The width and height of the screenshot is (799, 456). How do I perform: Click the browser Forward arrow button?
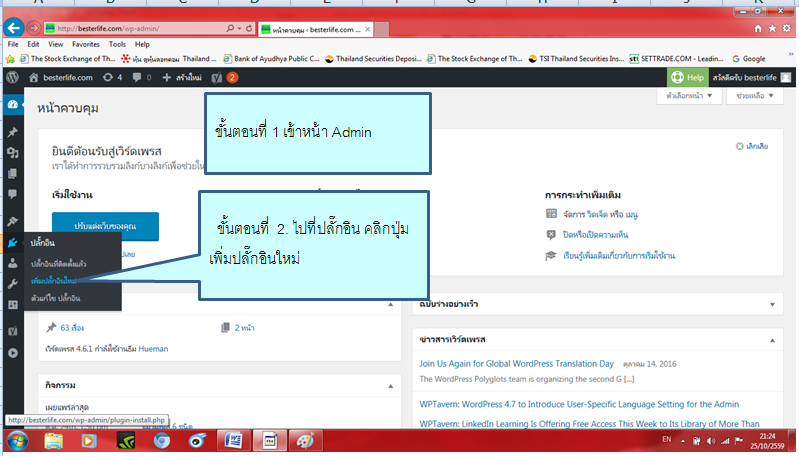(34, 28)
